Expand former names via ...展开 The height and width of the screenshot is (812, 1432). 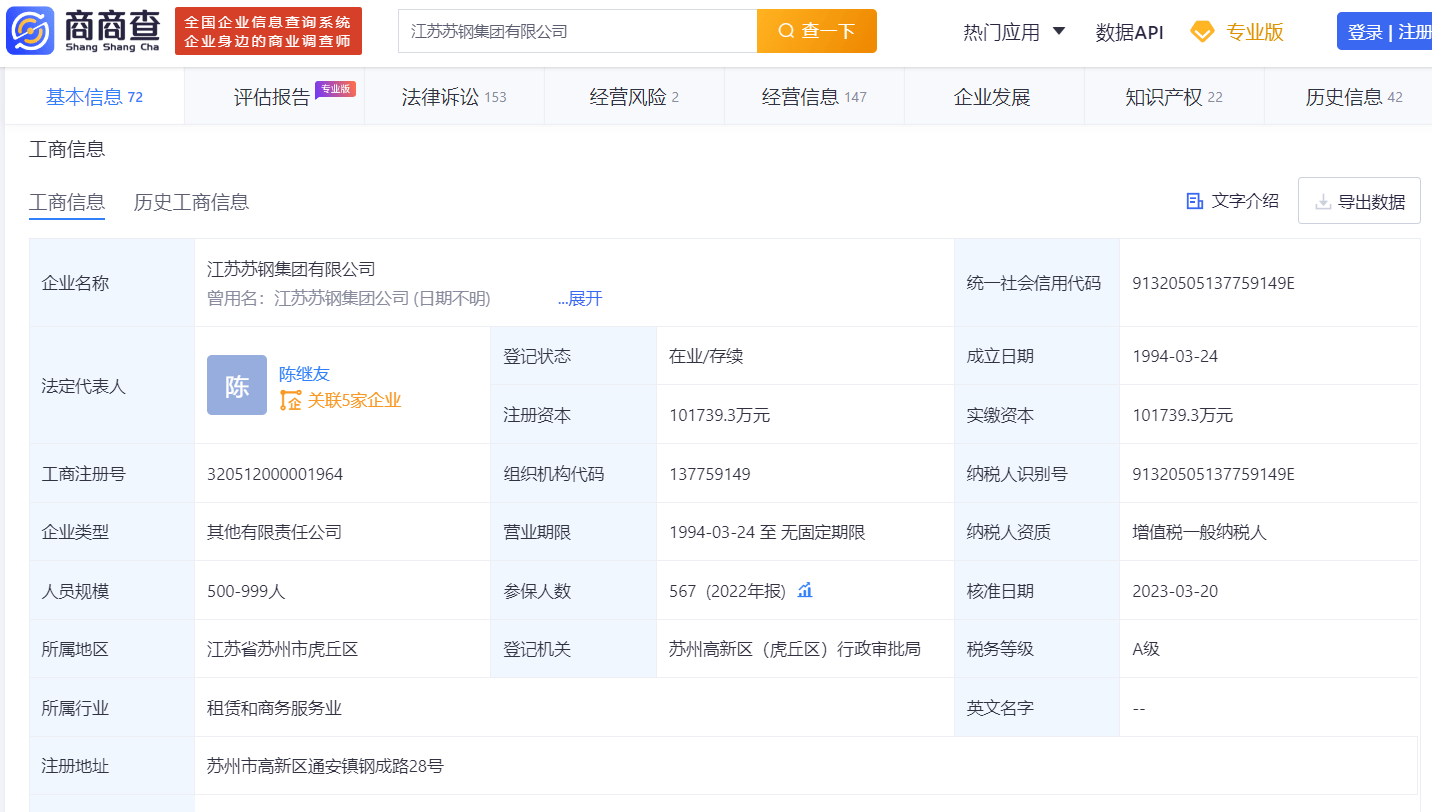pyautogui.click(x=580, y=298)
